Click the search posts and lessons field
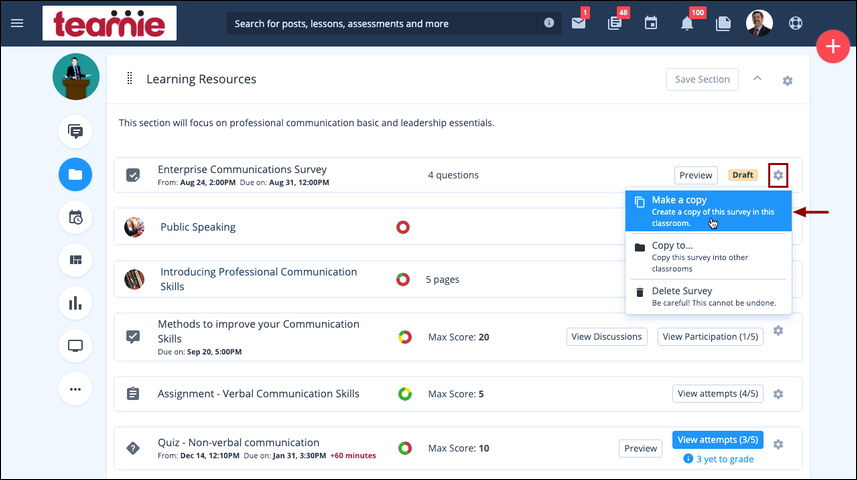The image size is (857, 480). (383, 24)
